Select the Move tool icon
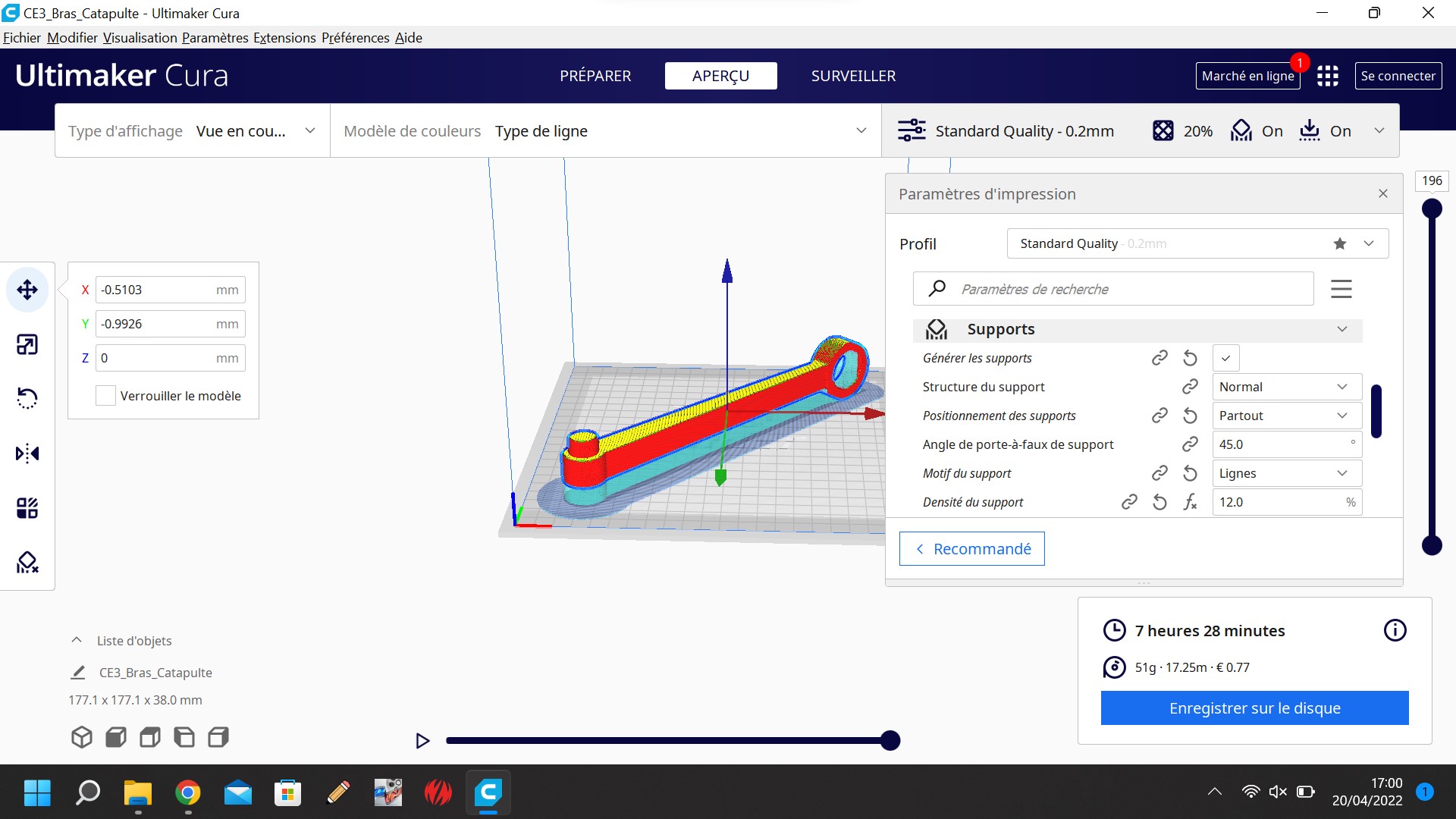This screenshot has height=819, width=1456. 27,290
